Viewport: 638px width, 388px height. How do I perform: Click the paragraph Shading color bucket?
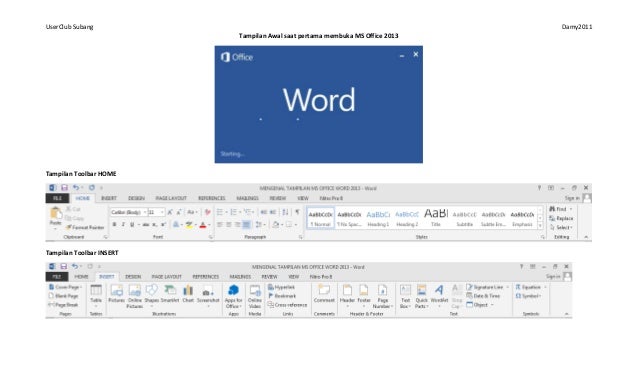pos(275,225)
